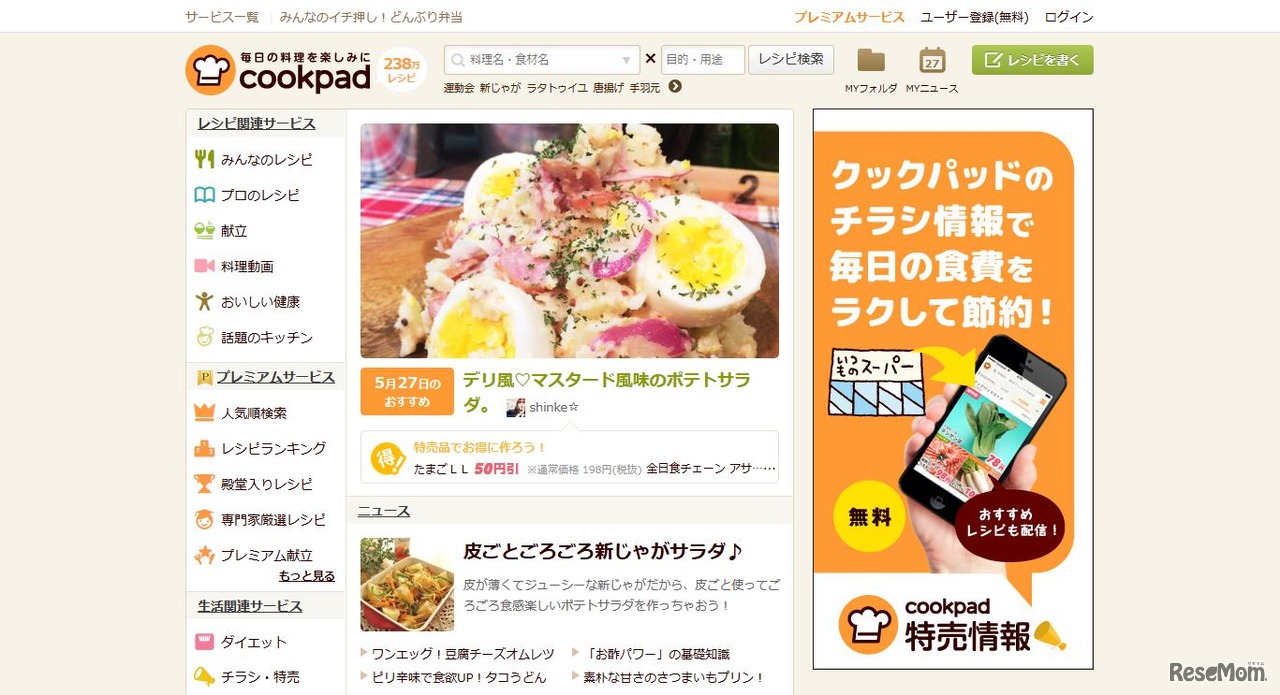
Task: Click the green レシピを書く button
Action: coord(1033,60)
